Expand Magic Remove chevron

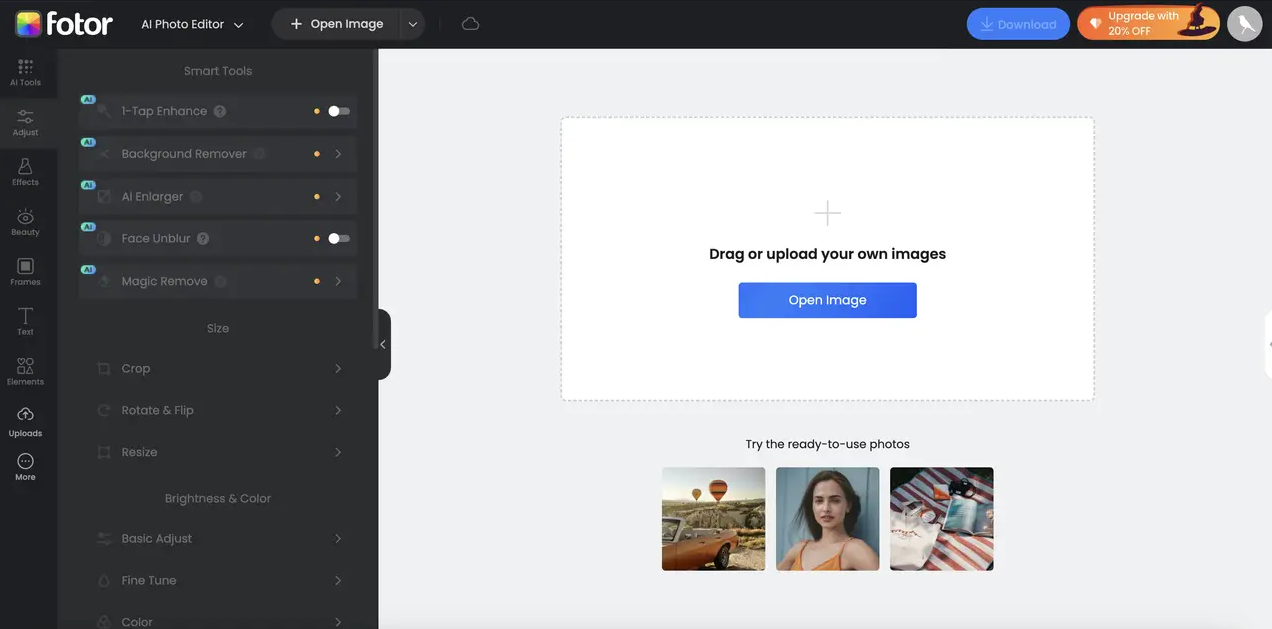point(338,281)
